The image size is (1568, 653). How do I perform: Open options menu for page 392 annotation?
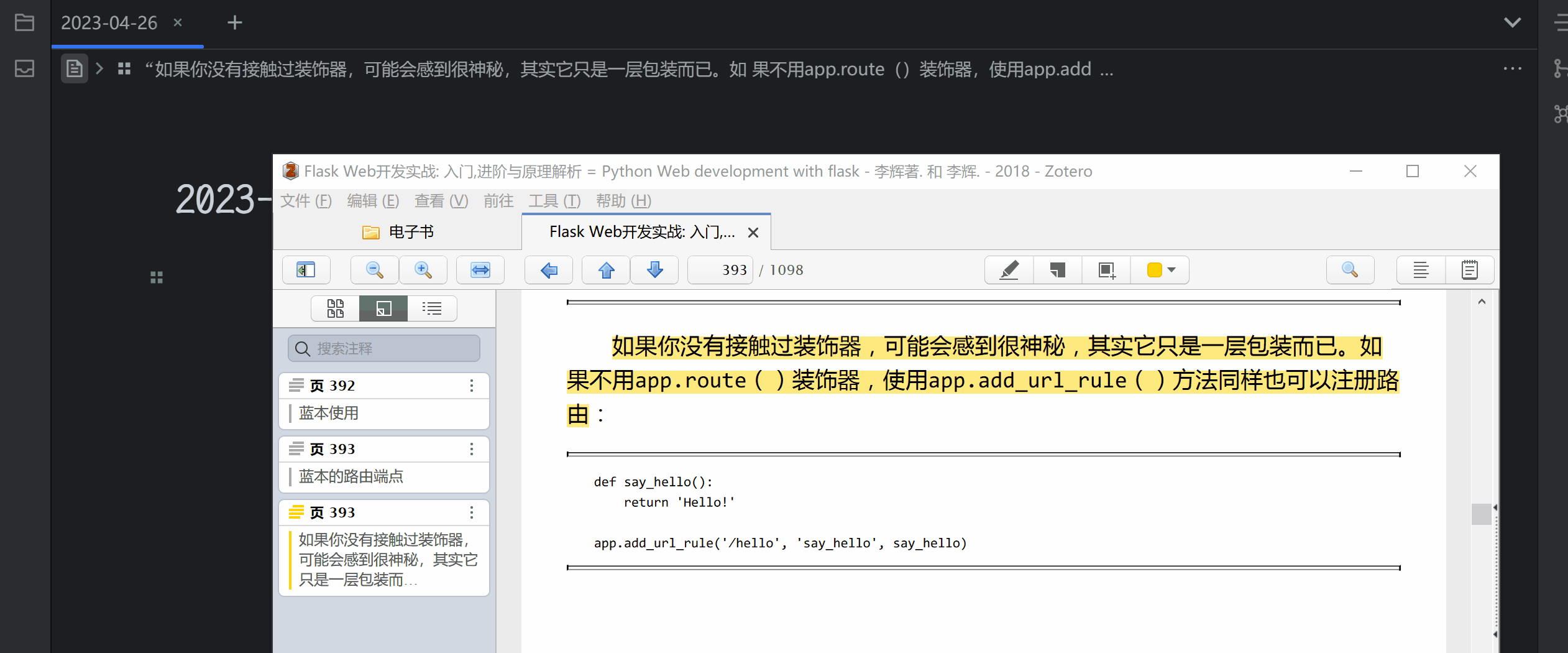[472, 386]
